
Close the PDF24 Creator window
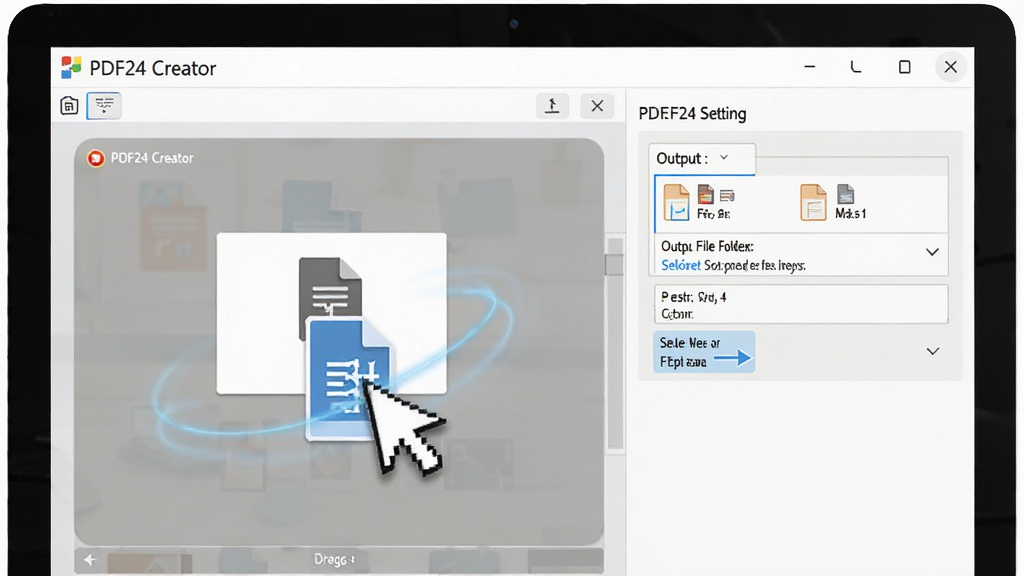coord(951,67)
